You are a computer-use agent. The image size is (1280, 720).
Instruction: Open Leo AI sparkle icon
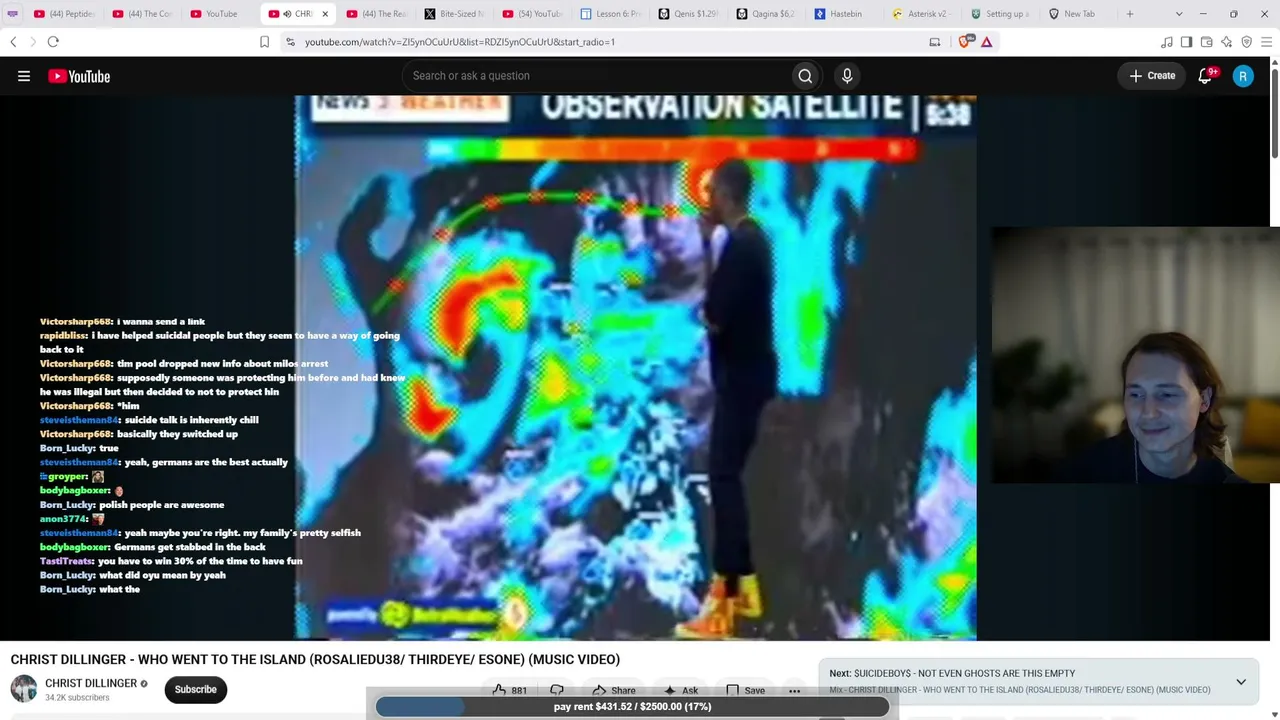pyautogui.click(x=1226, y=42)
